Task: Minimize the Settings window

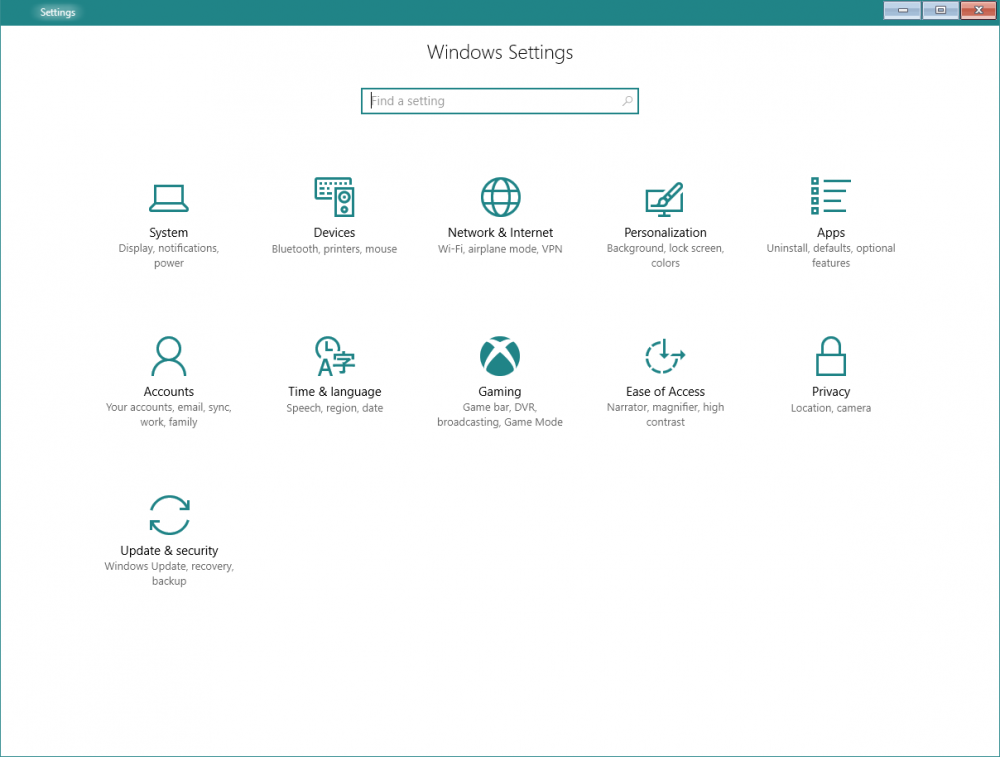Action: (x=902, y=10)
